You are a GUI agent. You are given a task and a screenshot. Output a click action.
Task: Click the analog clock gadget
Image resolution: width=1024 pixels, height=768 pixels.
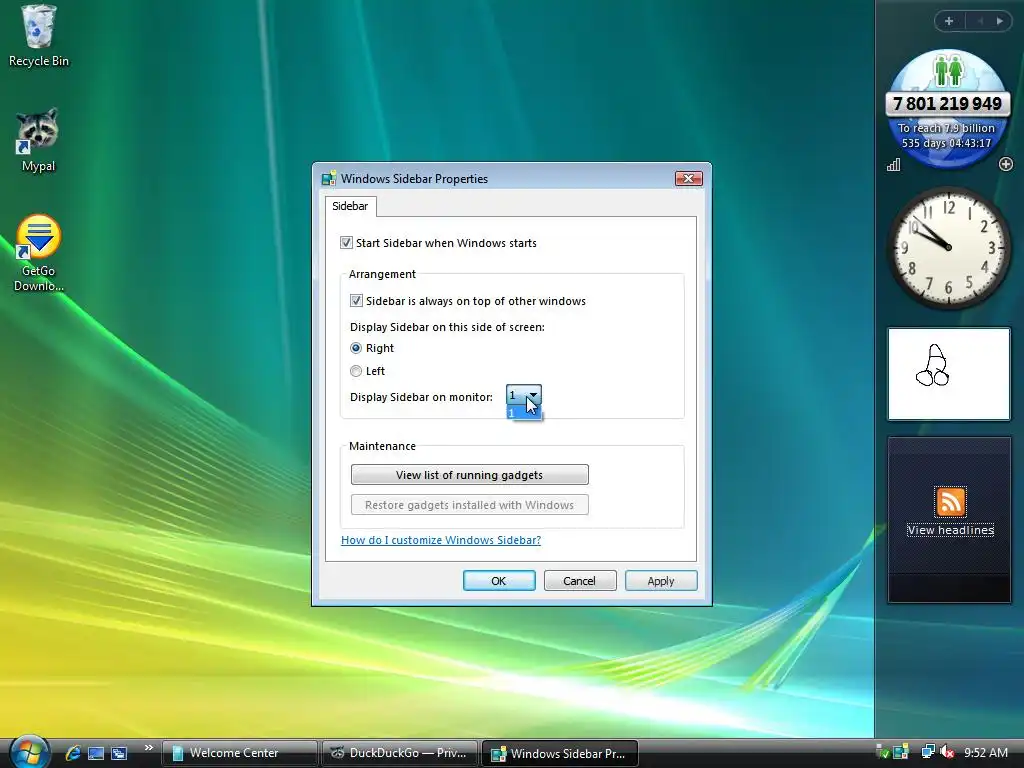pos(948,248)
